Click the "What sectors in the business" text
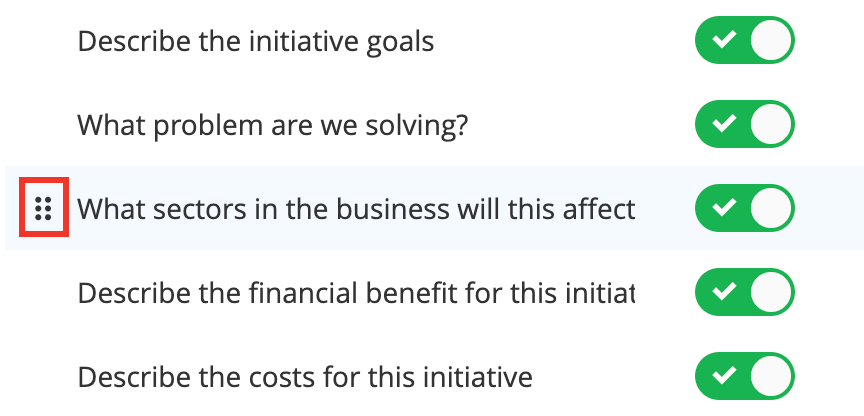This screenshot has height=416, width=864. click(356, 209)
